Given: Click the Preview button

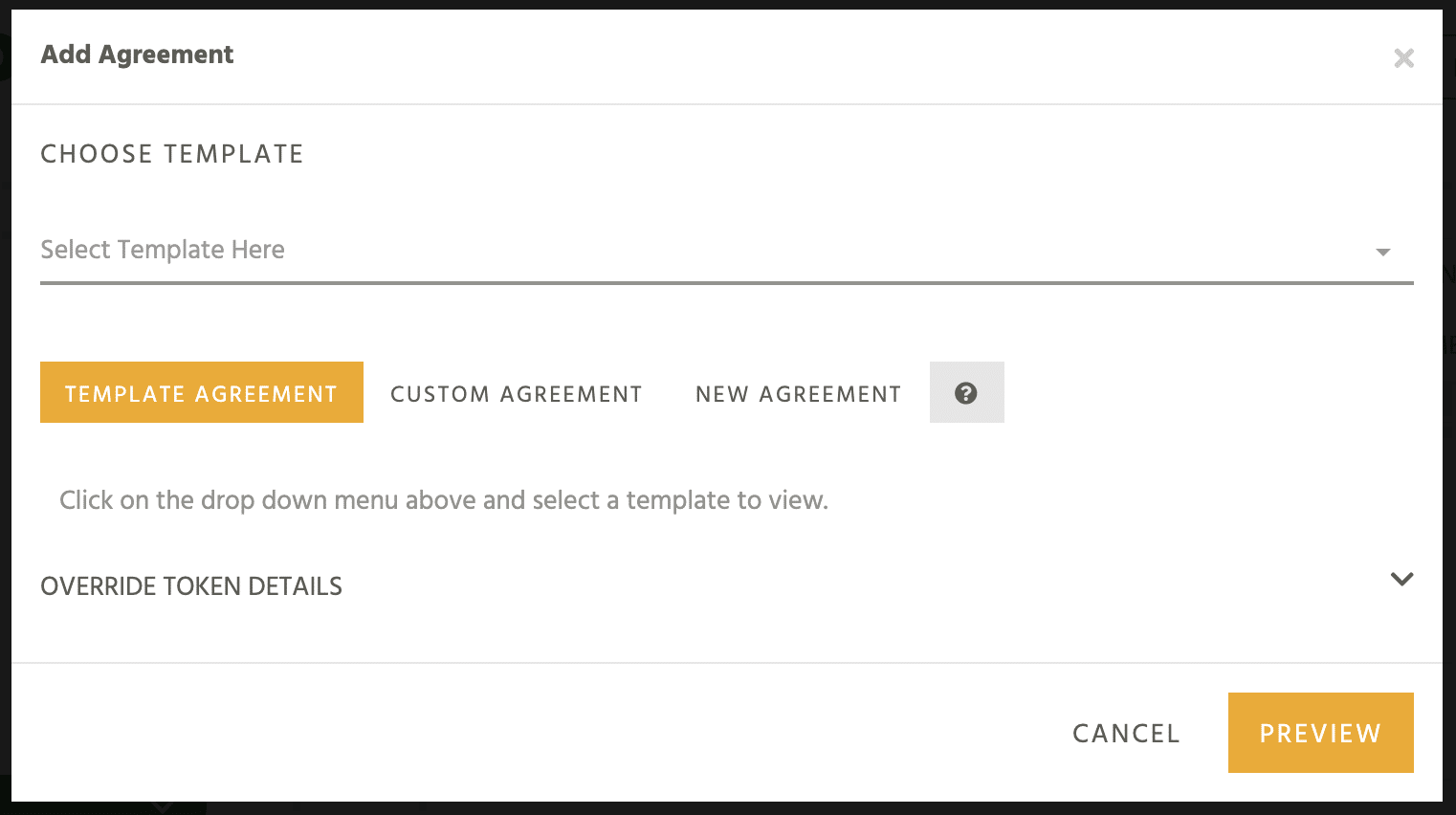Looking at the screenshot, I should [x=1320, y=733].
